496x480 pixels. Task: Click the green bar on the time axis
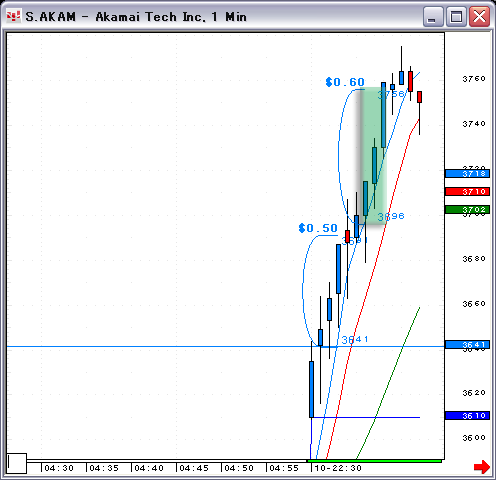point(374,461)
